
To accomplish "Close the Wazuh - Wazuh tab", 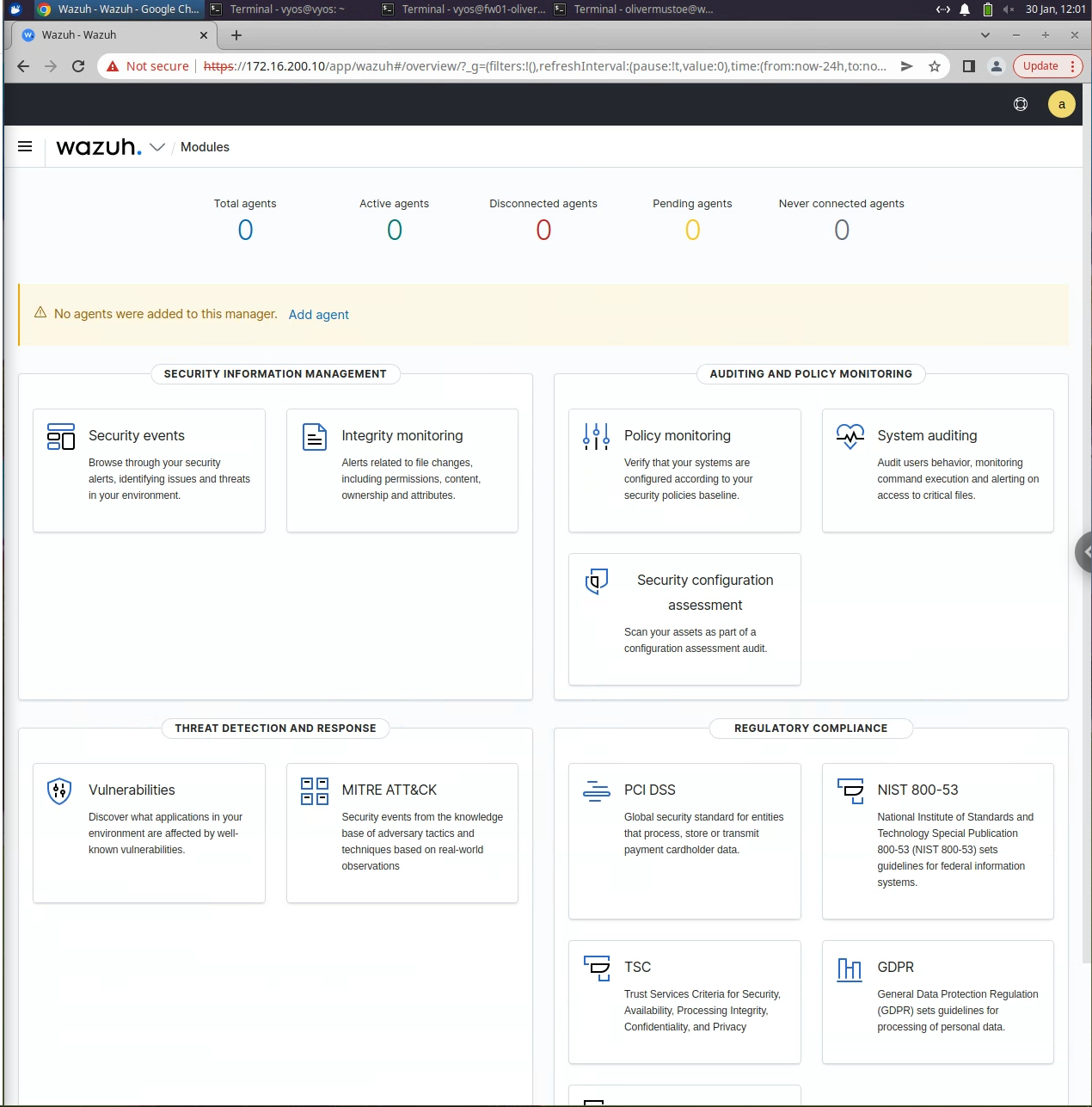I will (x=204, y=35).
